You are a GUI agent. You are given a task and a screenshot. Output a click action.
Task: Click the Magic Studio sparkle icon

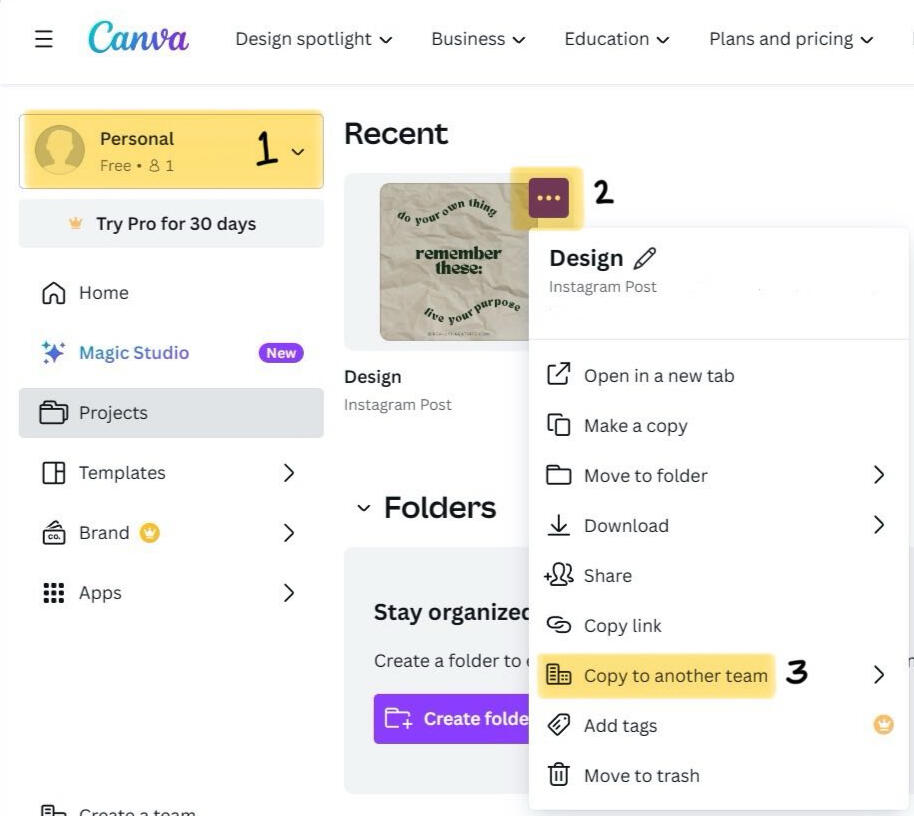[54, 353]
